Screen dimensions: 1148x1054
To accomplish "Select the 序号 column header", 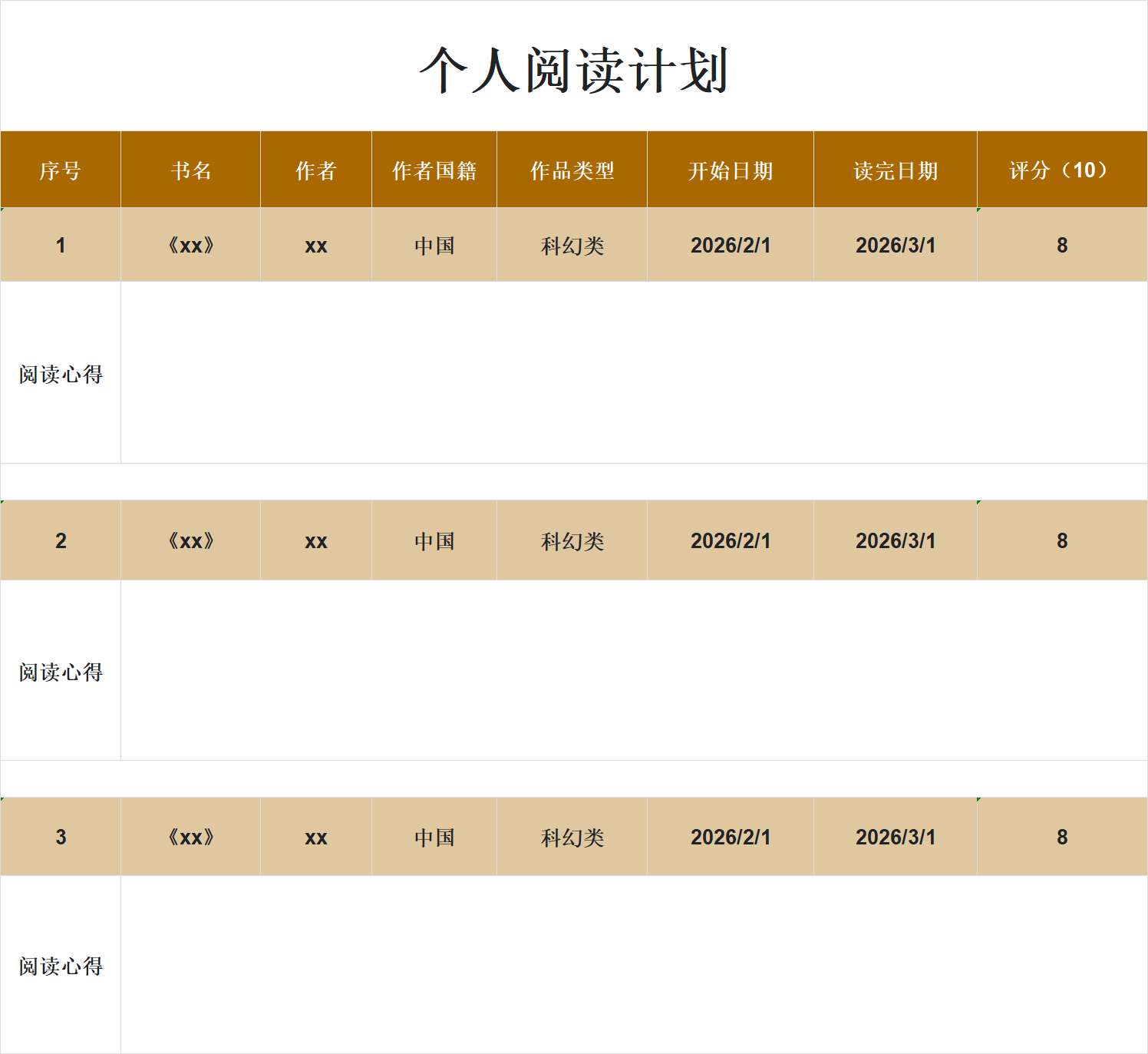I will [61, 169].
